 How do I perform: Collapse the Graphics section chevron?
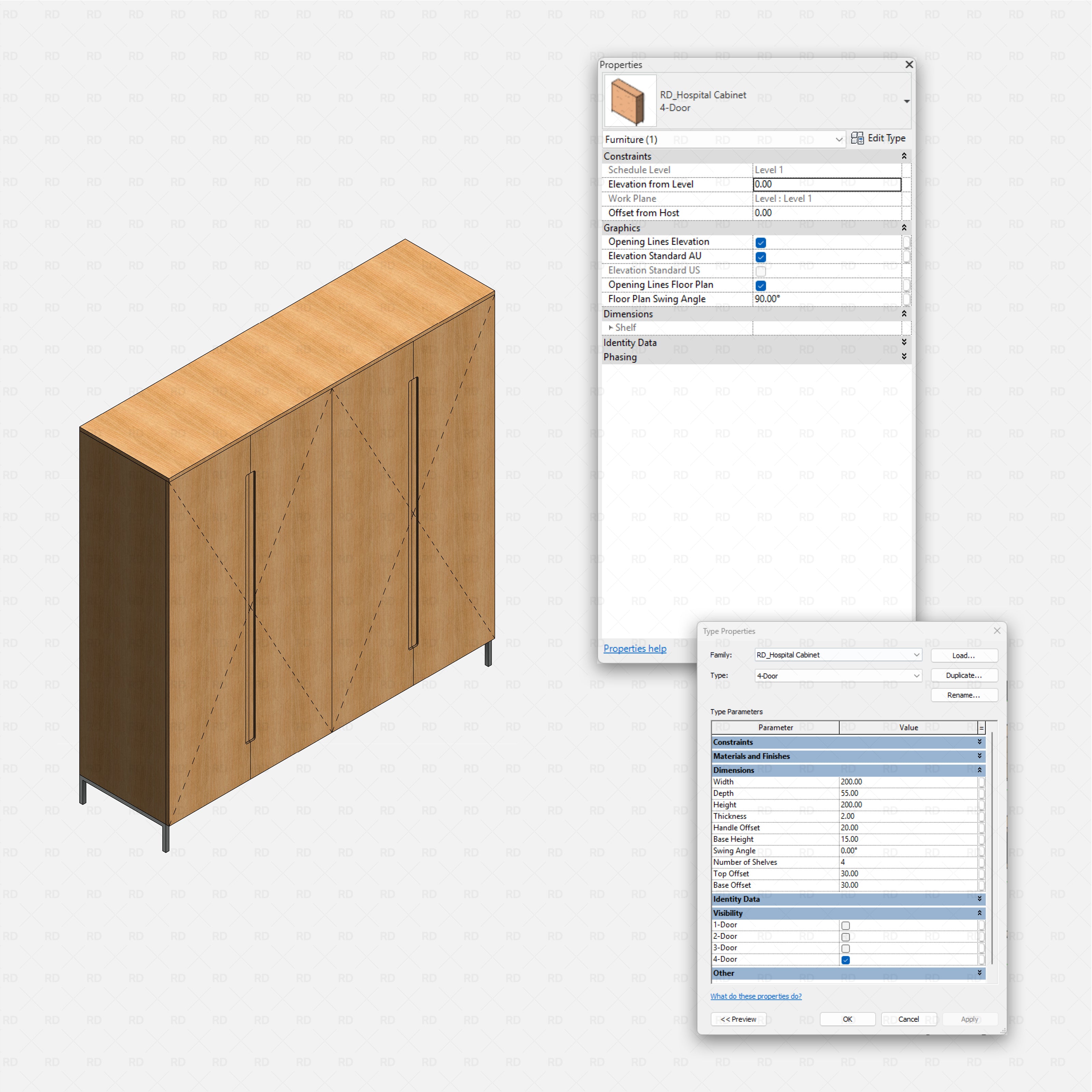tap(904, 228)
